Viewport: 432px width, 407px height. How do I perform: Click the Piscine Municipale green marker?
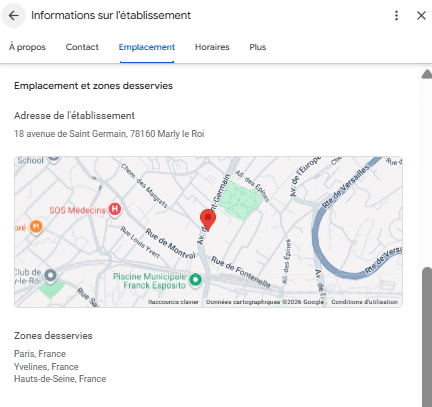tap(195, 279)
